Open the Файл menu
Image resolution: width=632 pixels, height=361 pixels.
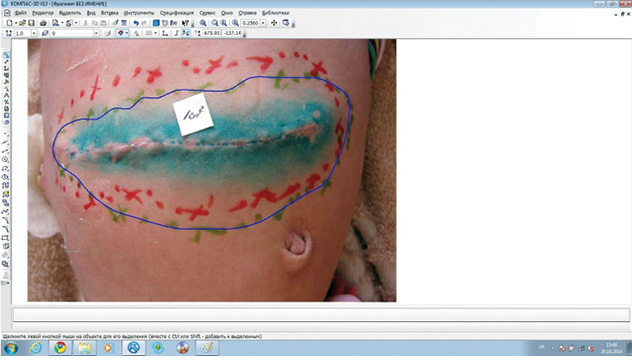click(x=20, y=13)
